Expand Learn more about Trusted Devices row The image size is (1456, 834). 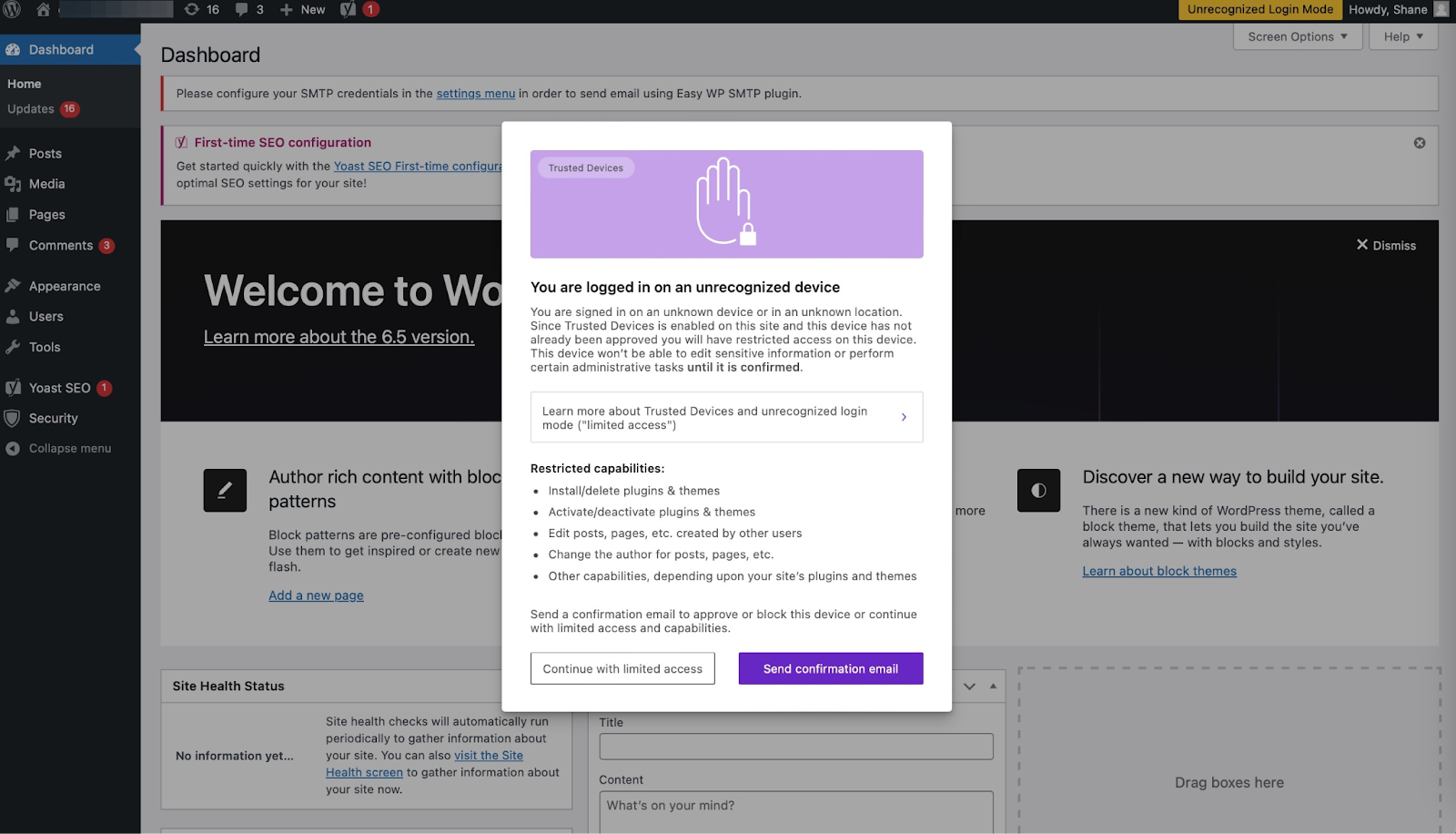coord(726,418)
